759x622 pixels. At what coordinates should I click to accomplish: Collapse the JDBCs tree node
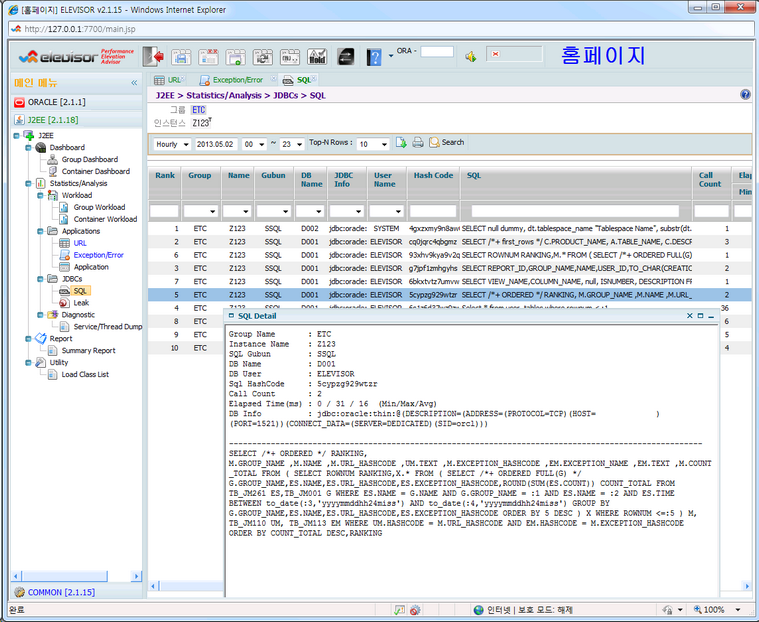(40, 279)
